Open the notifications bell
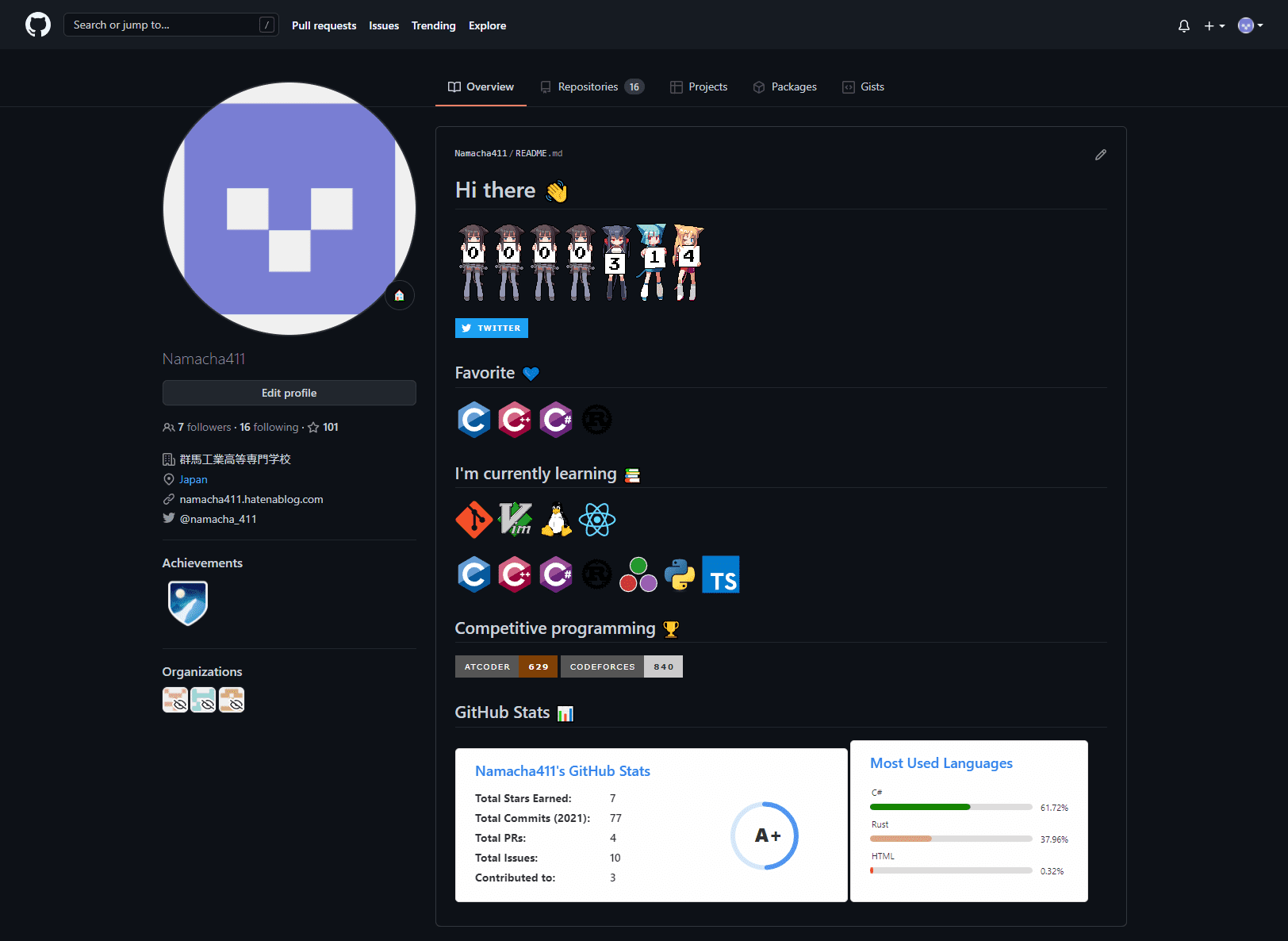 pyautogui.click(x=1184, y=25)
